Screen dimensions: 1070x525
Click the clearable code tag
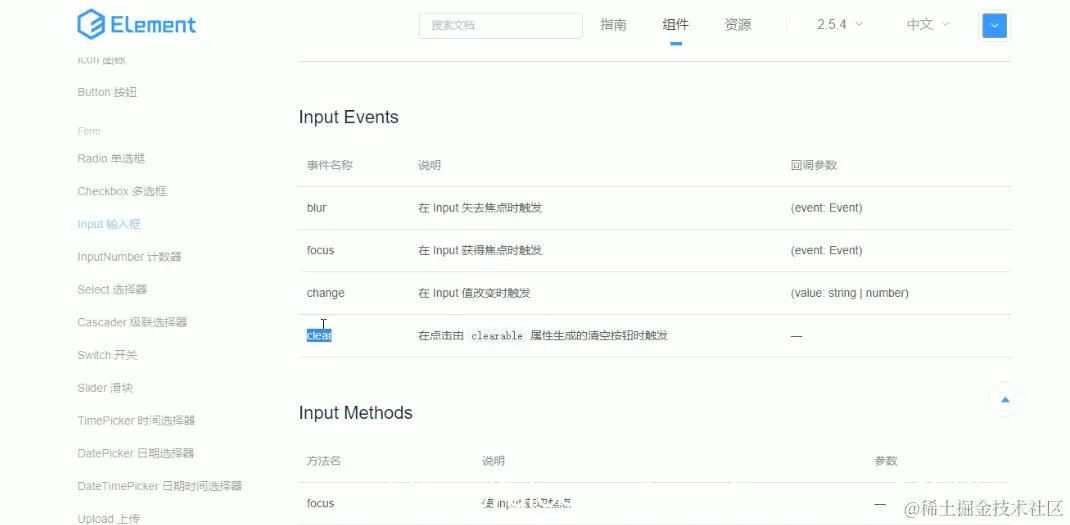[x=497, y=335]
